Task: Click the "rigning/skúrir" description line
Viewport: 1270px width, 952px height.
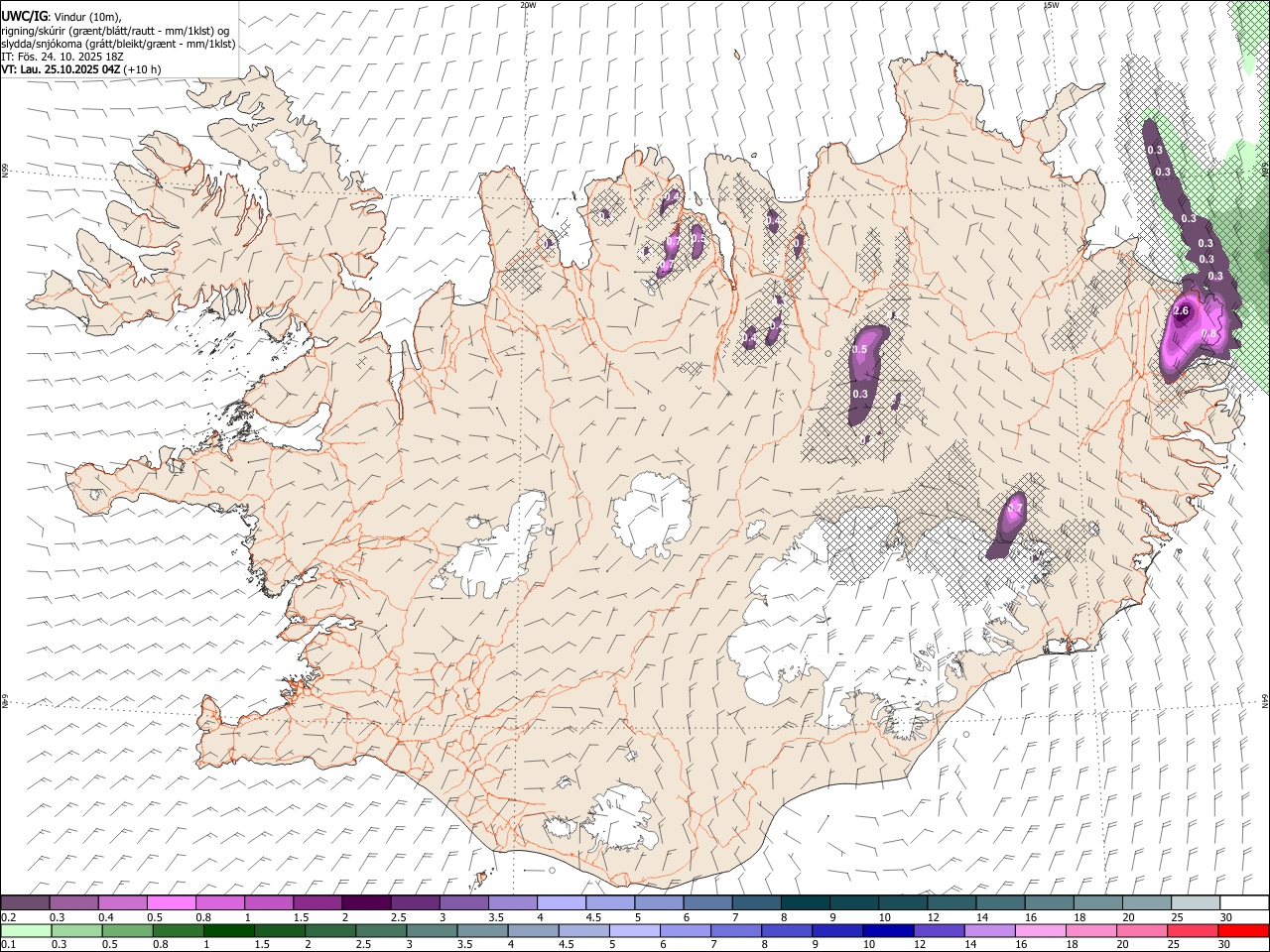Action: coord(115,31)
